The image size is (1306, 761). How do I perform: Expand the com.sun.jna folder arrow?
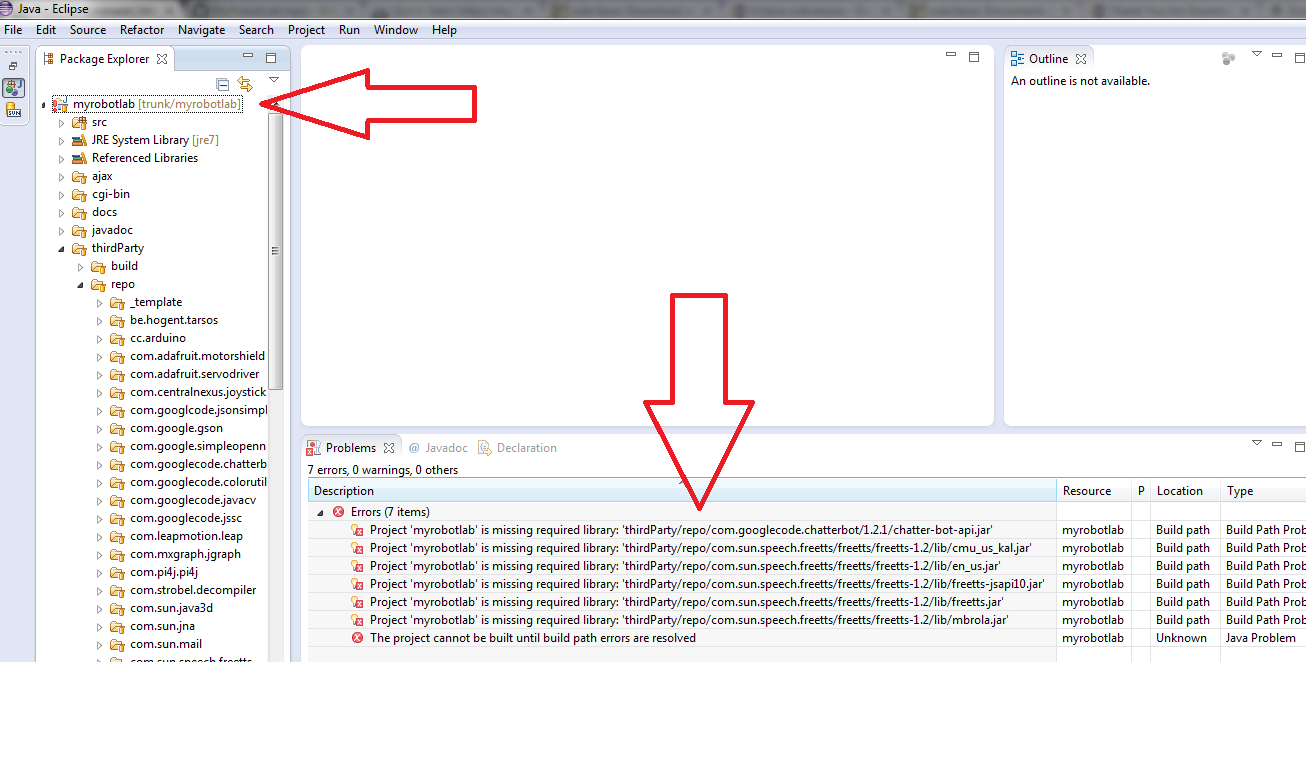pos(99,627)
